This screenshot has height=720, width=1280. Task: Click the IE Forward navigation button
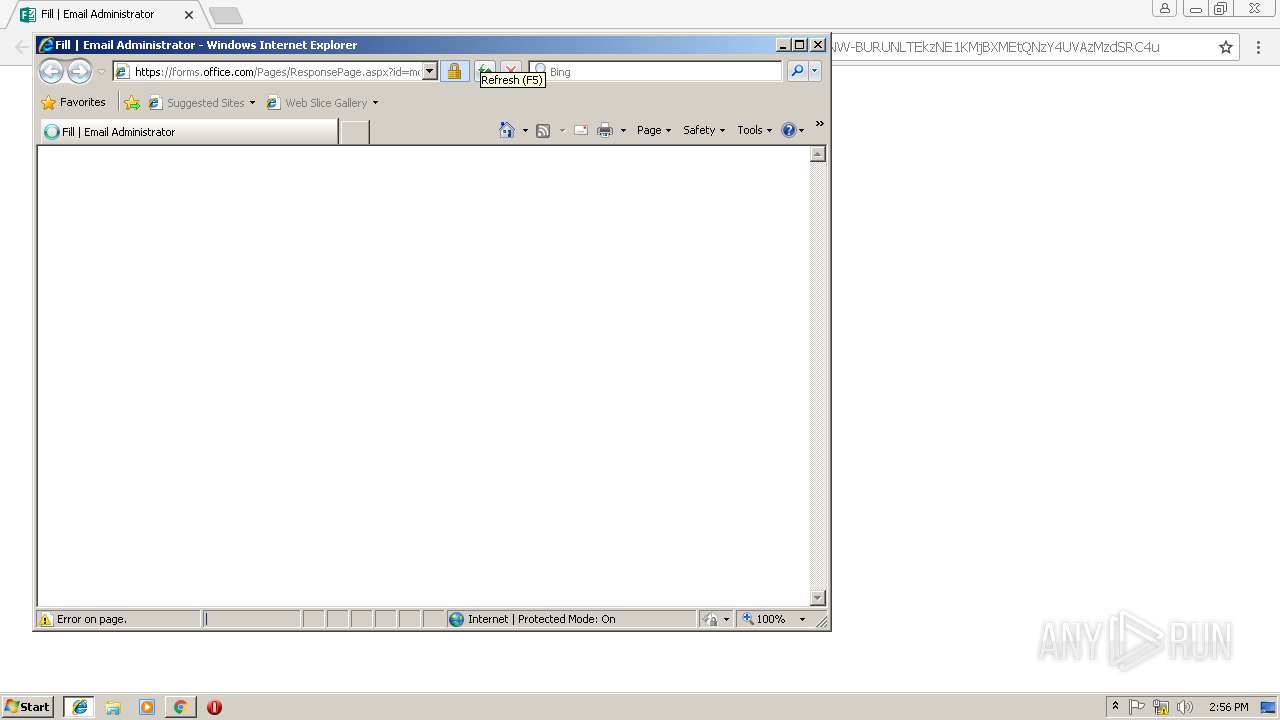coord(79,71)
